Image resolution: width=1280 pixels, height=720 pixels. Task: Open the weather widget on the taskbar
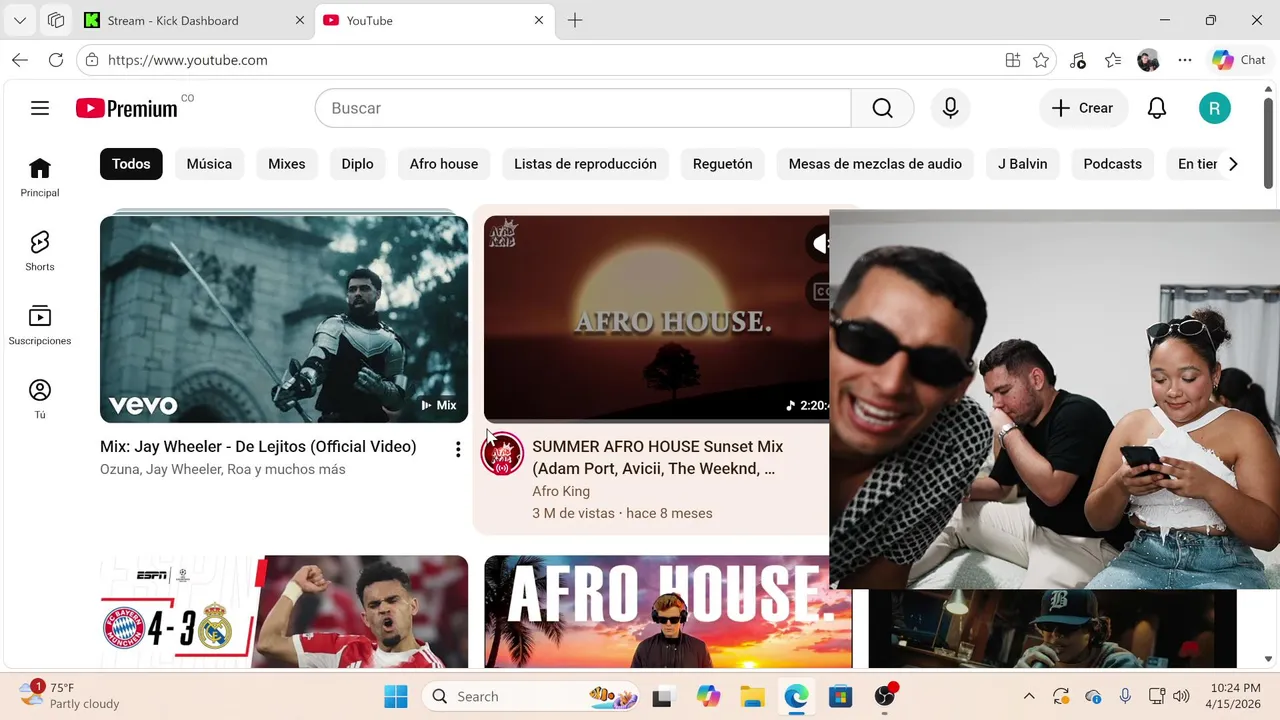click(x=70, y=696)
